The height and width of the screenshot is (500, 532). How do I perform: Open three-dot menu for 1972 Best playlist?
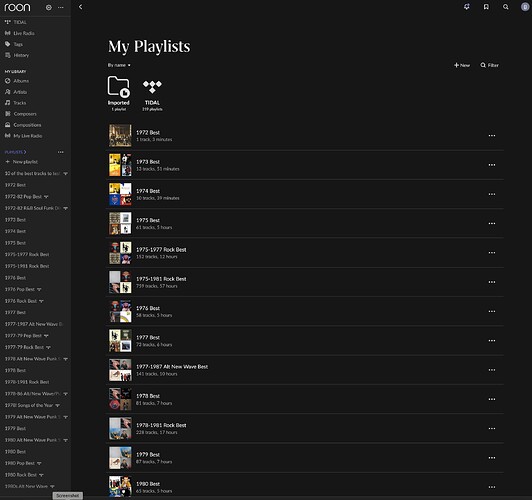[x=492, y=136]
